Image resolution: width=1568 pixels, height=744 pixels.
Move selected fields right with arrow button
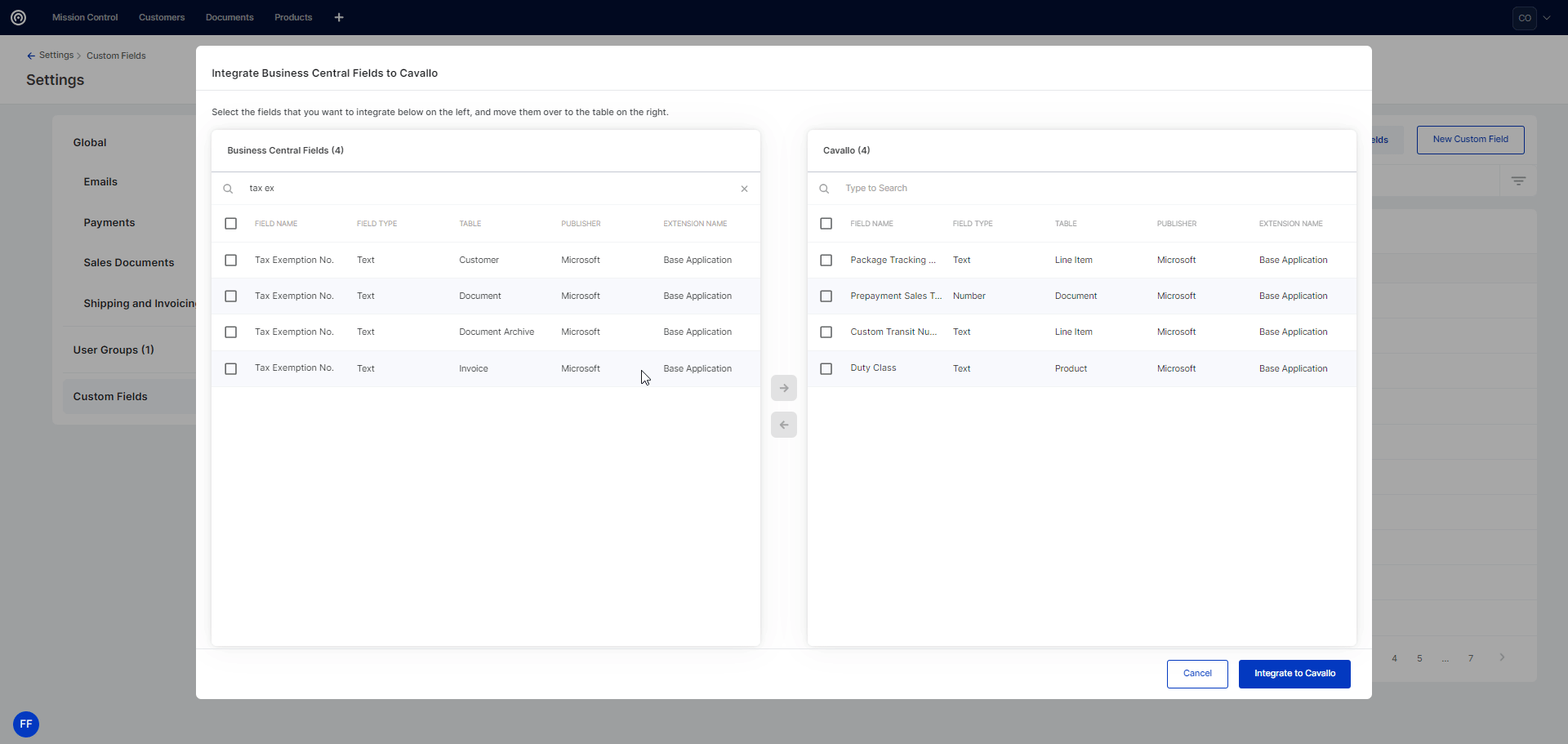tap(783, 388)
